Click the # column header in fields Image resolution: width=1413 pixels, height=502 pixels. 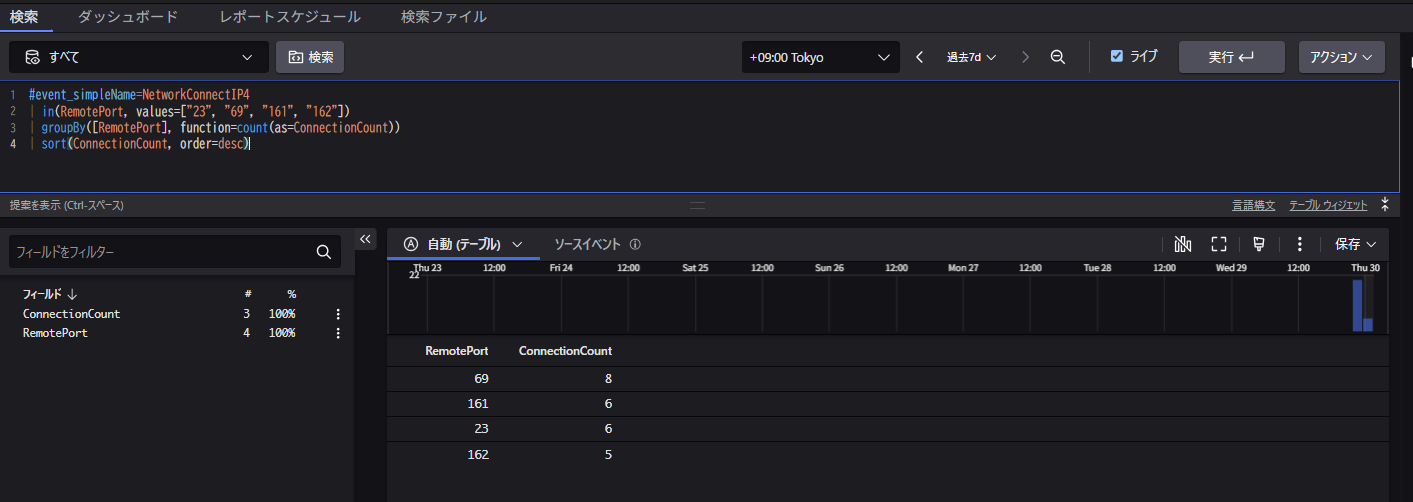point(248,294)
